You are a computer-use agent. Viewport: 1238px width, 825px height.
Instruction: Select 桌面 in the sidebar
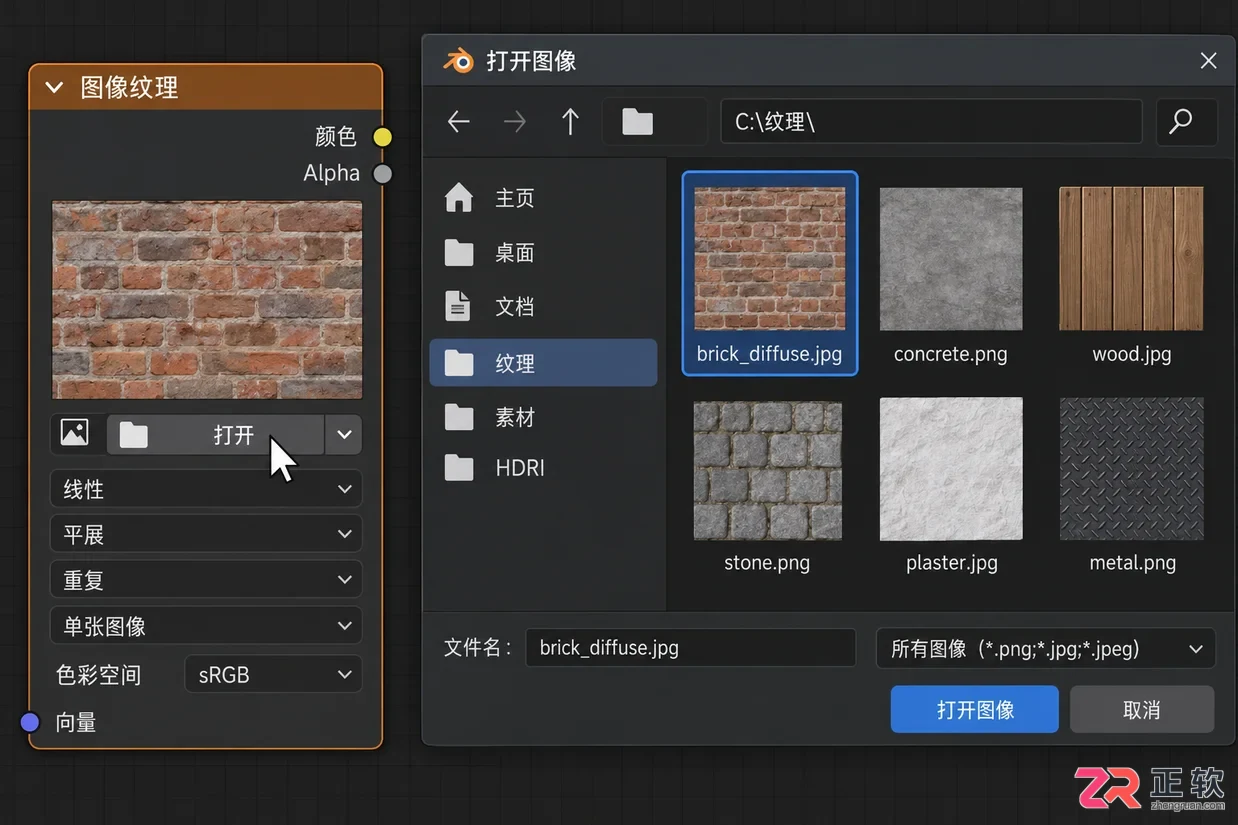543,253
